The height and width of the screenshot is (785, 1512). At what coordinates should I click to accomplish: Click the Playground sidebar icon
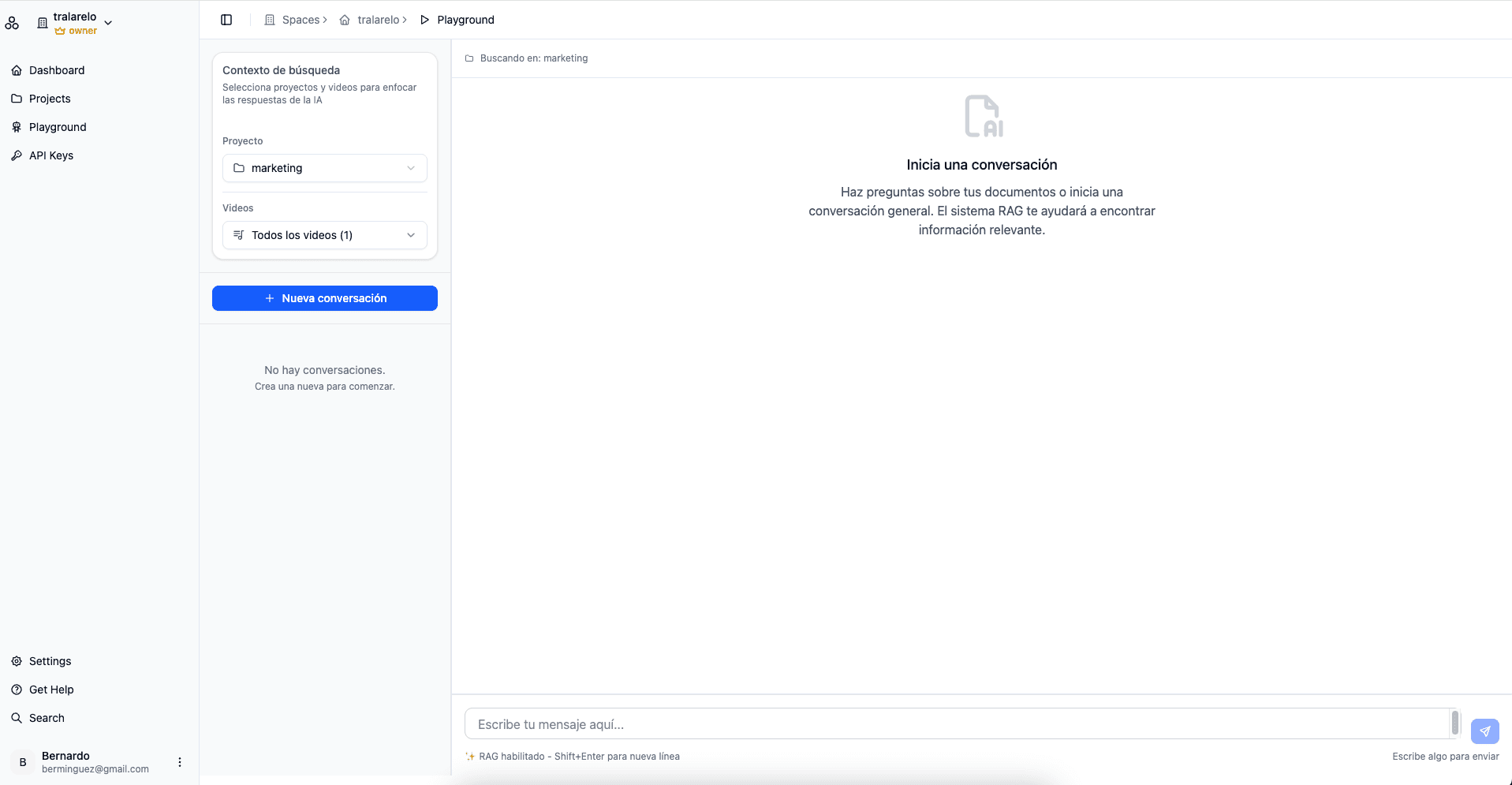[x=17, y=127]
